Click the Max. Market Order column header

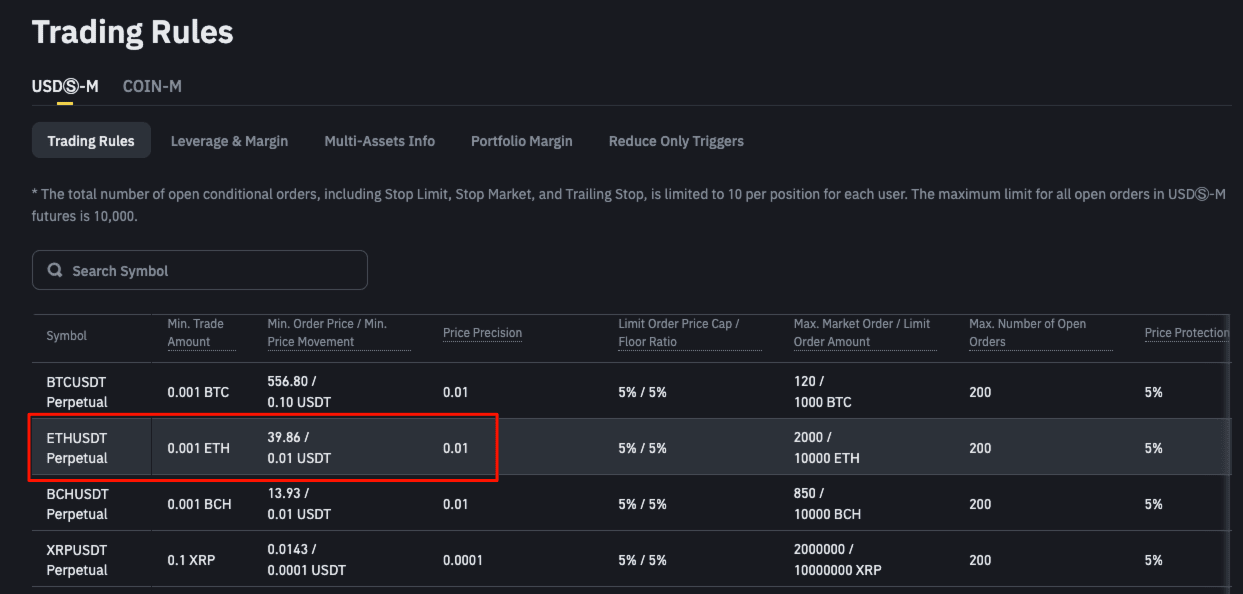click(861, 333)
